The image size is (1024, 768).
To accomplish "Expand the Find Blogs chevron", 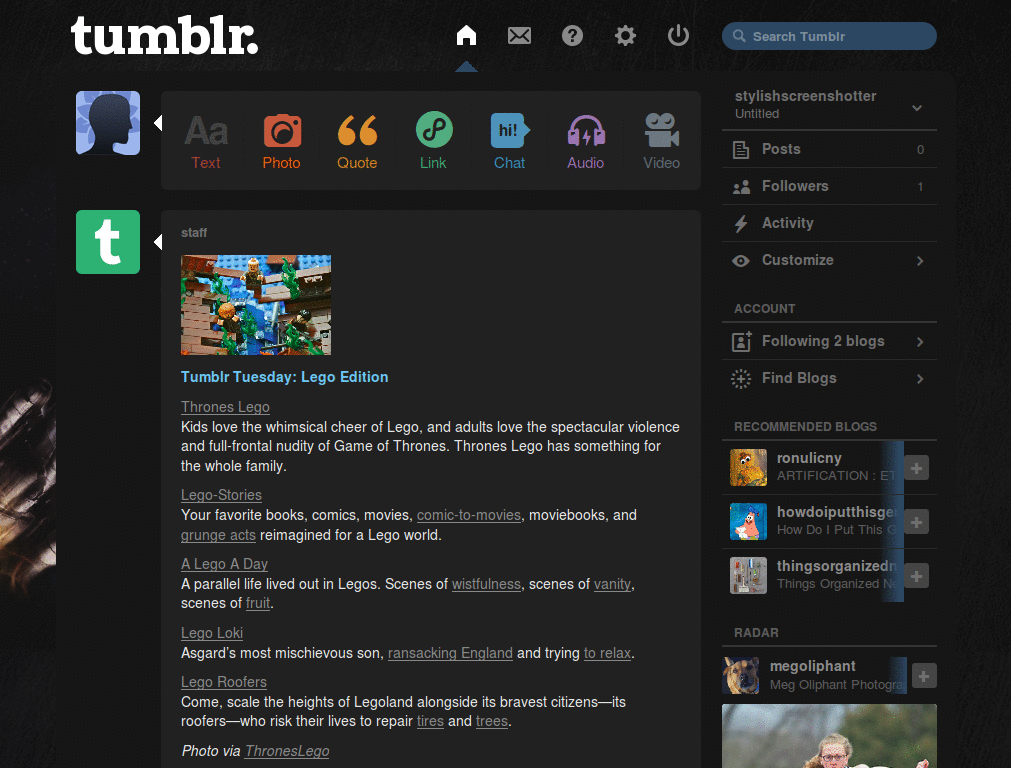I will click(x=920, y=379).
